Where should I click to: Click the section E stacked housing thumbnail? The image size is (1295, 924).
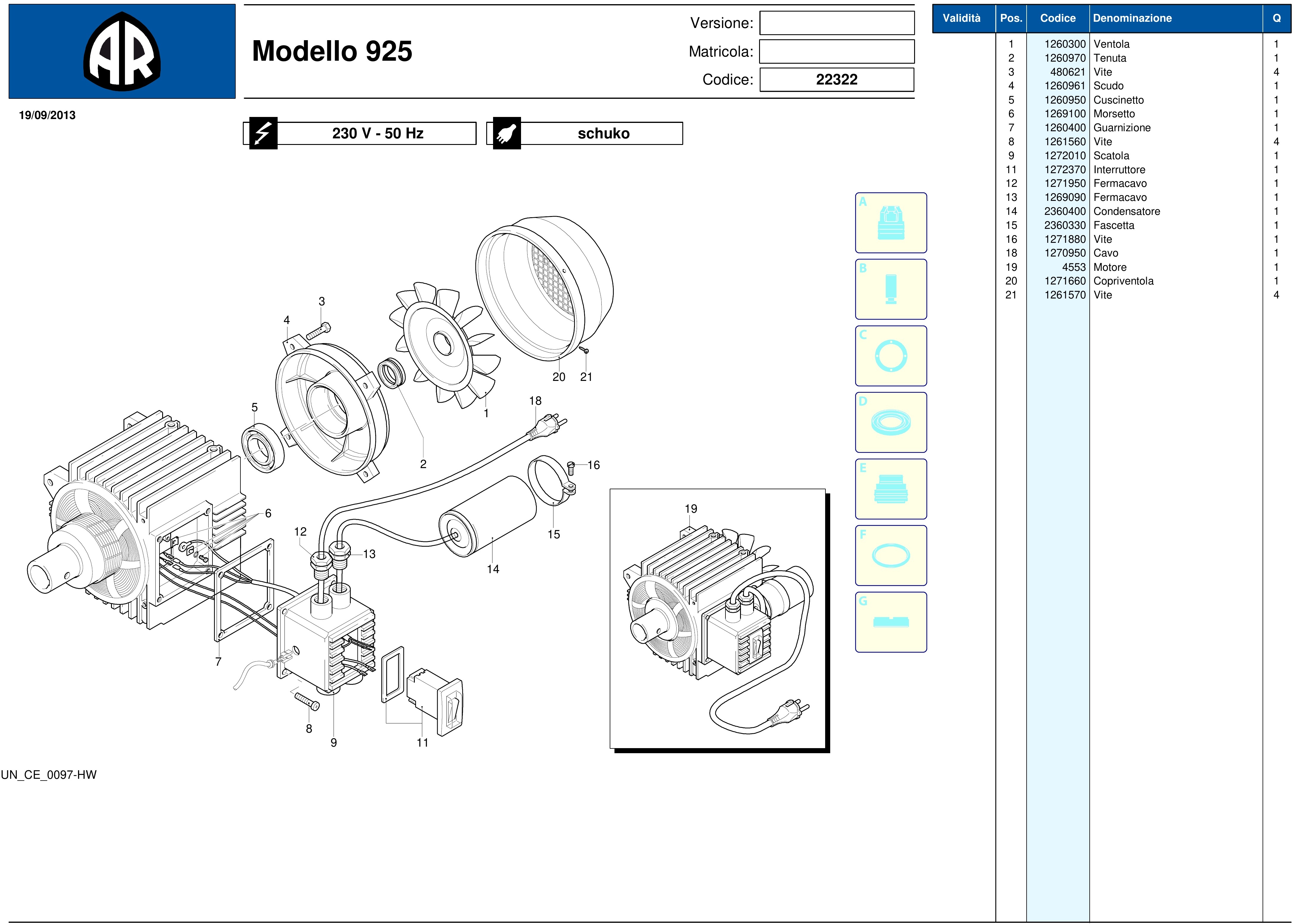click(x=890, y=489)
